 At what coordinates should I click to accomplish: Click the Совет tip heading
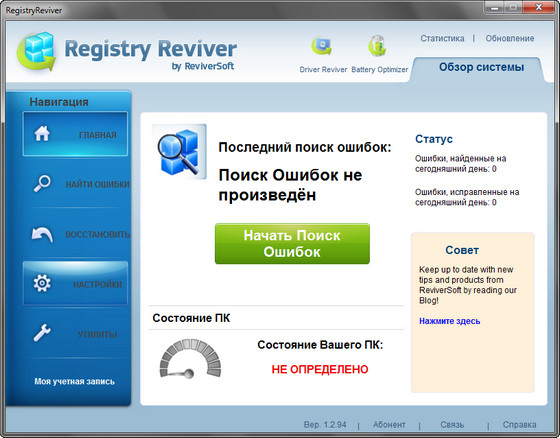(462, 250)
